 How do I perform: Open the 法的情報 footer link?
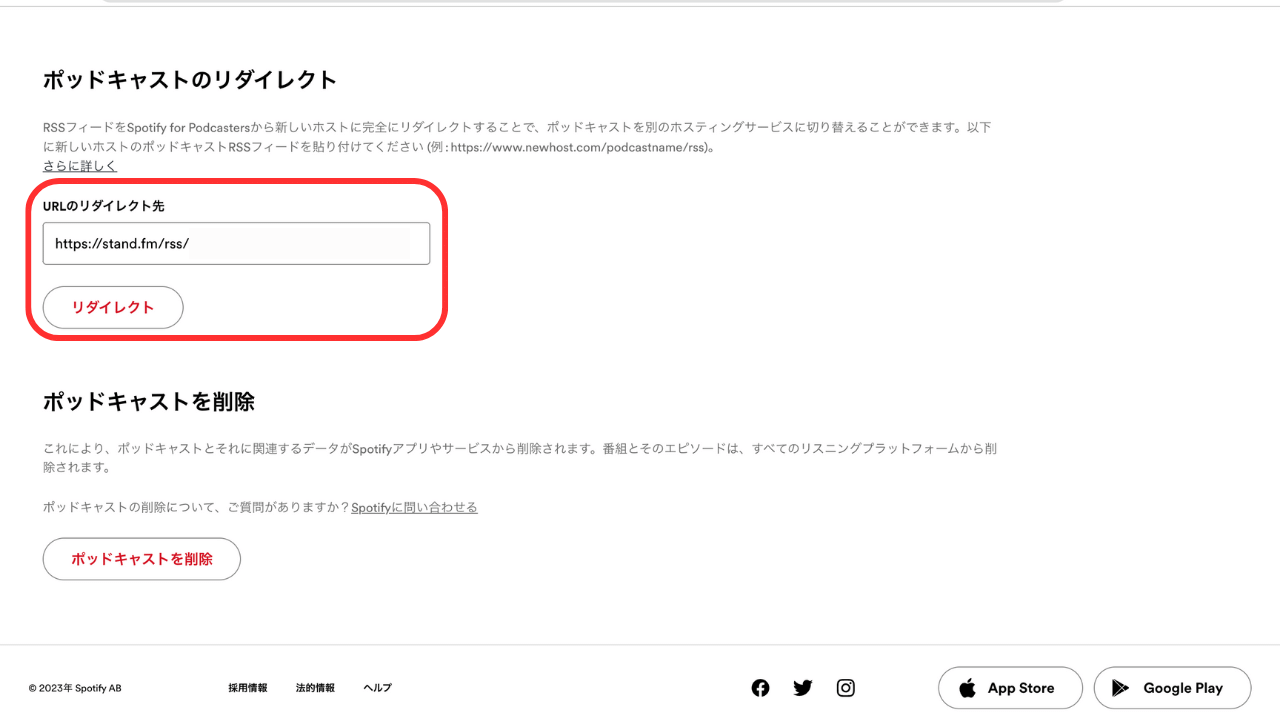[x=315, y=688]
